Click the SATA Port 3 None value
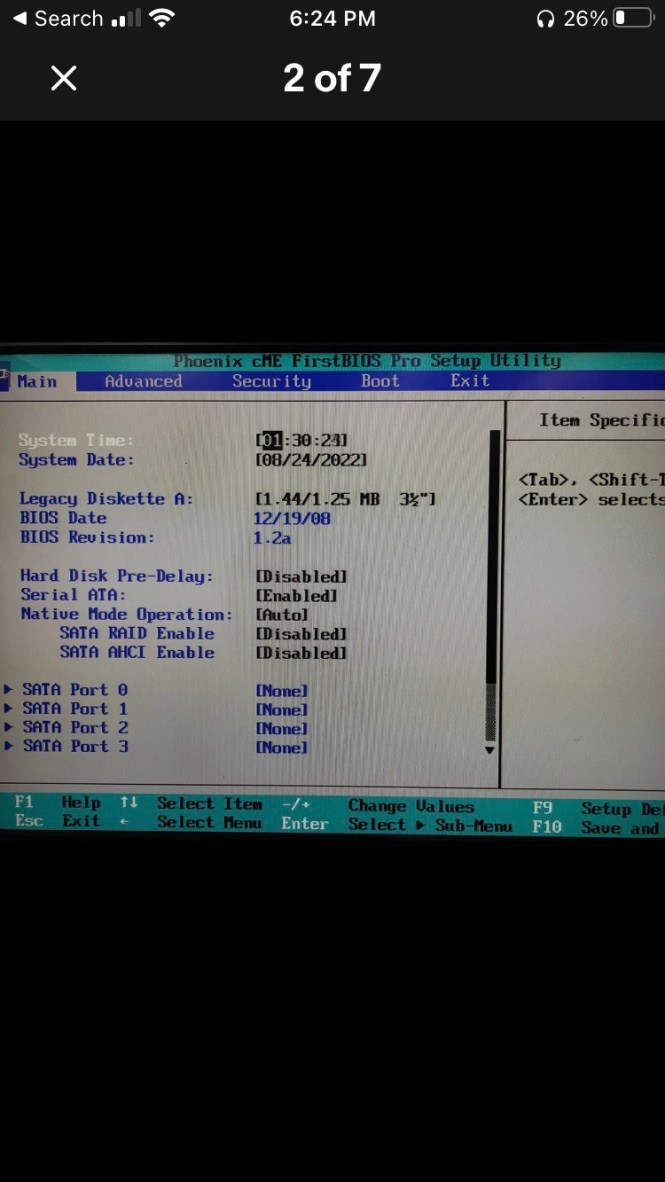This screenshot has width=665, height=1182. point(282,748)
